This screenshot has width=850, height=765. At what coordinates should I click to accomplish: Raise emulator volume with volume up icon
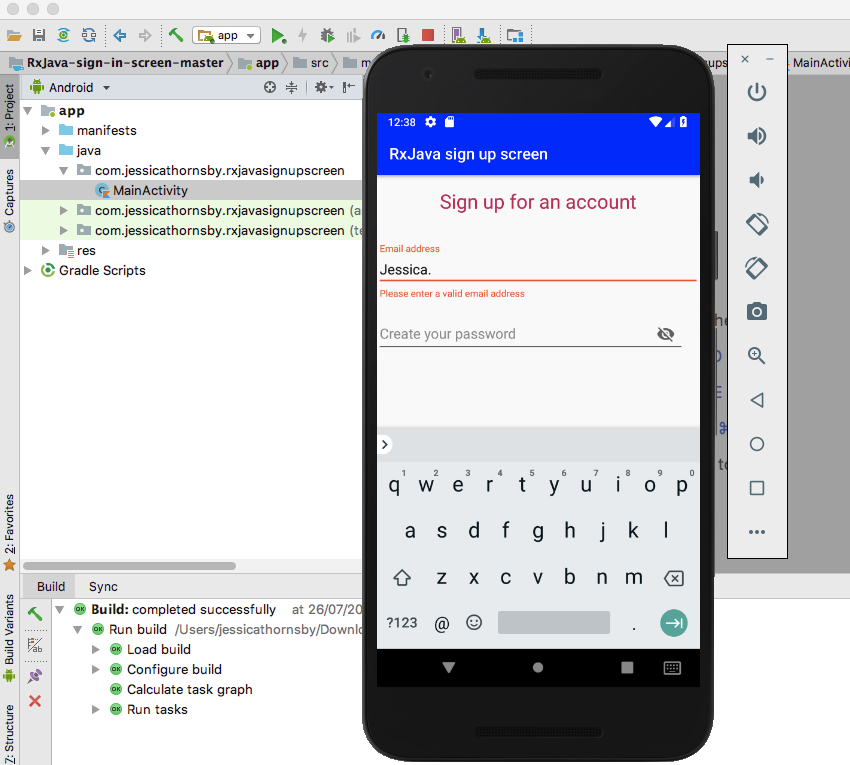[x=757, y=136]
